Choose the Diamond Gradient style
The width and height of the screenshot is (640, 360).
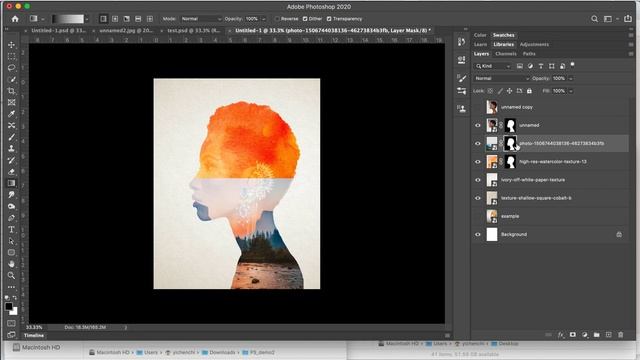[x=150, y=19]
